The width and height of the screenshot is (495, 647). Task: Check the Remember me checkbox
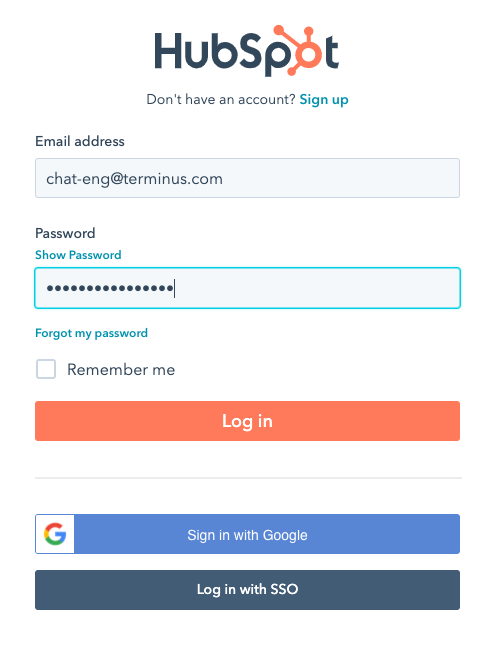[x=46, y=369]
